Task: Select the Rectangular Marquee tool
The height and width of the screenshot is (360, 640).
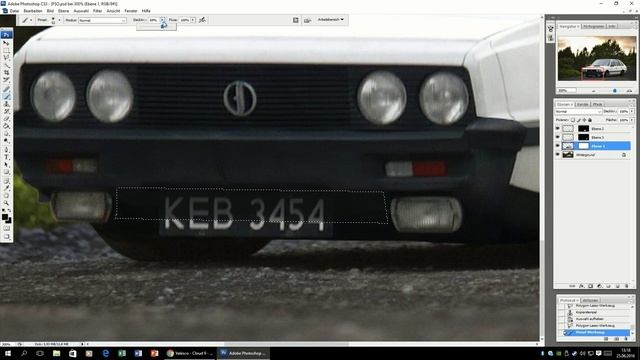Action: tap(6, 50)
